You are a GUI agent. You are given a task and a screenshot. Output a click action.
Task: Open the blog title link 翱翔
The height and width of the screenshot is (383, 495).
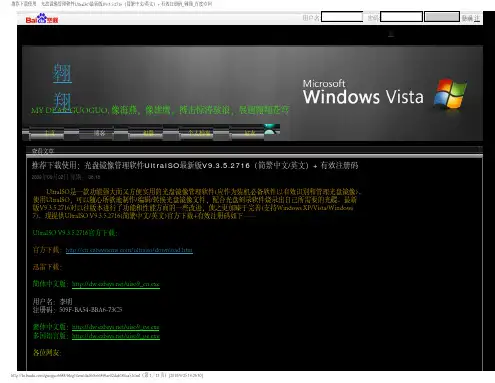tap(62, 87)
